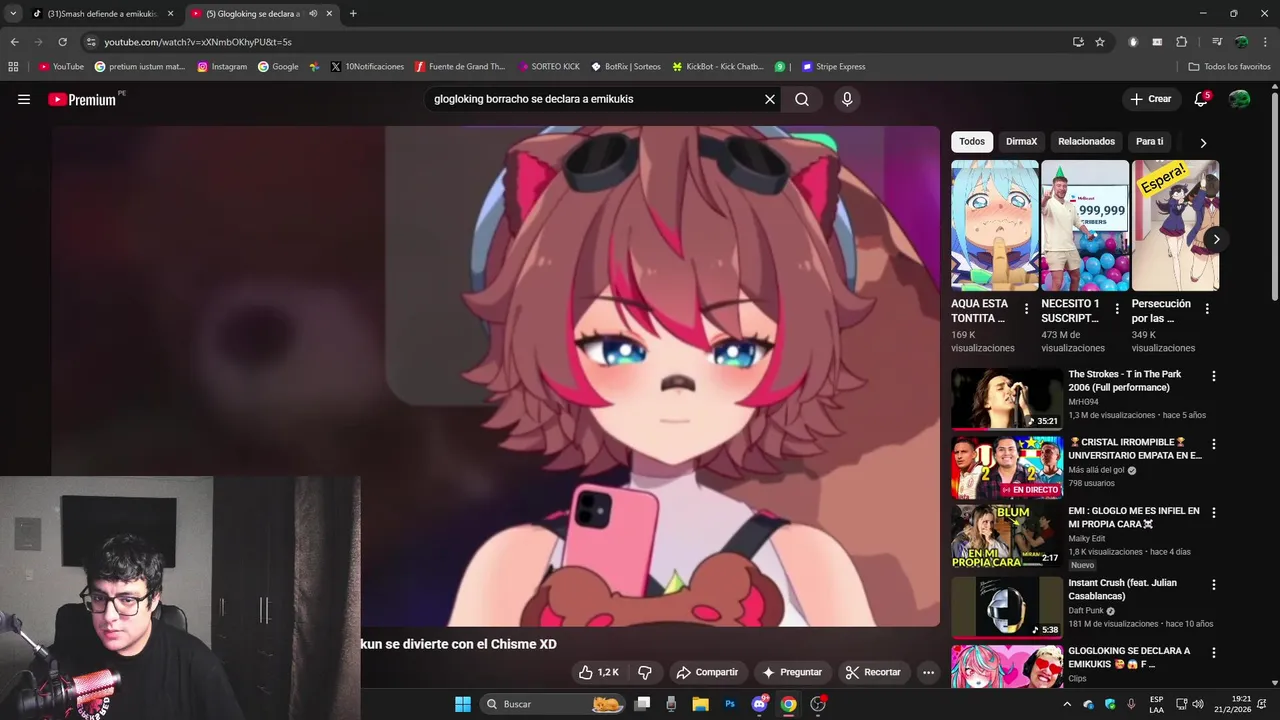Image resolution: width=1280 pixels, height=720 pixels.
Task: Open options for The Strokes video
Action: 1214,376
